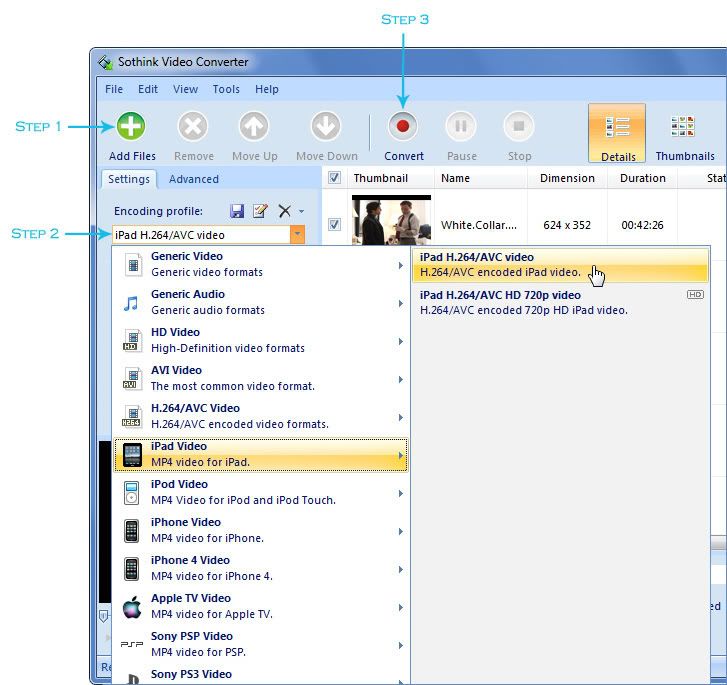Click the iPhone Video device icon

(132, 531)
